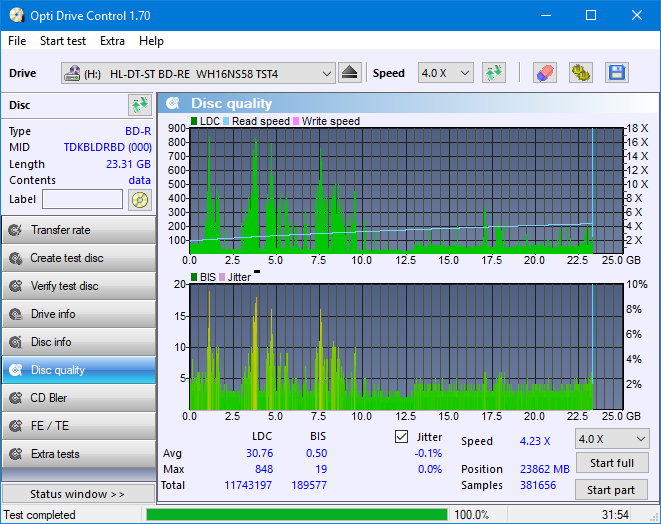This screenshot has width=661, height=524.
Task: Click the save floppy disk icon
Action: [x=616, y=73]
